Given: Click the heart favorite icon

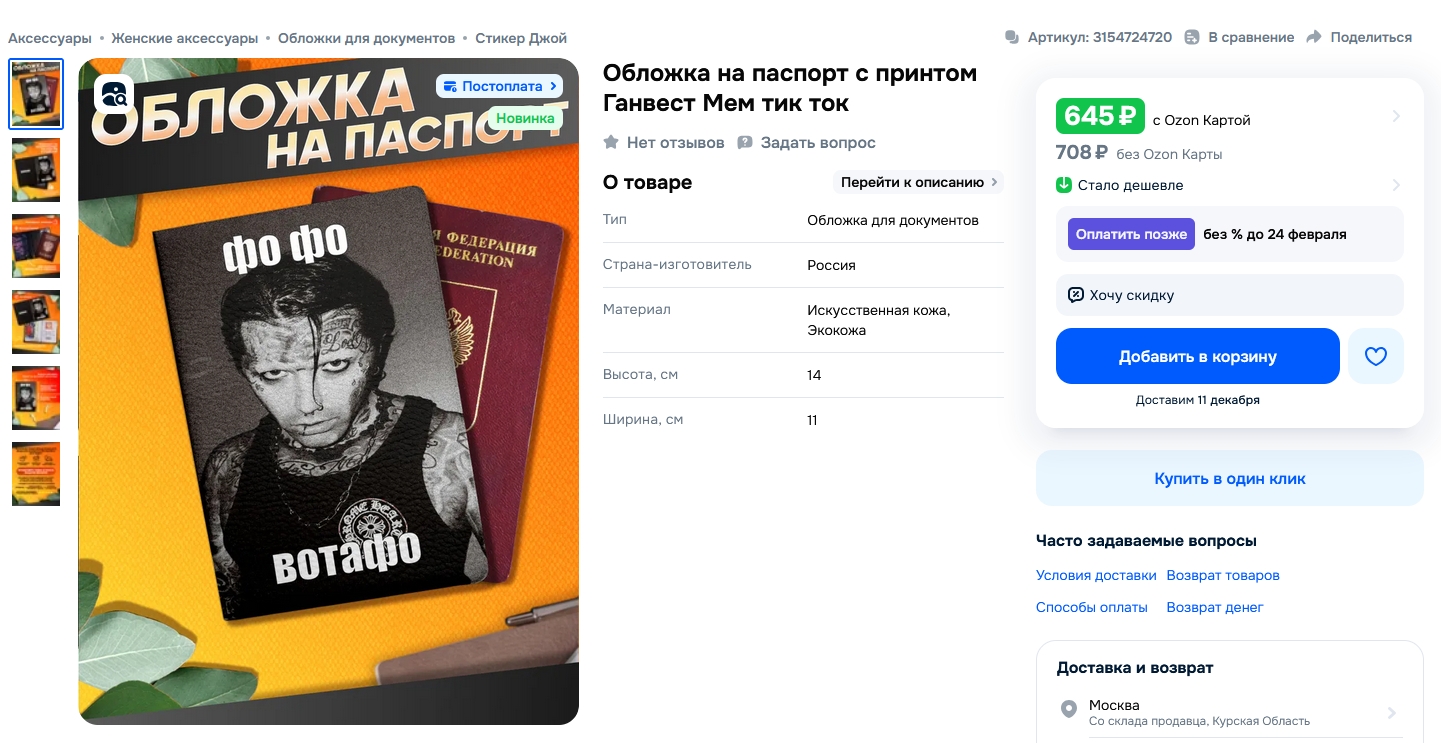Looking at the screenshot, I should [x=1376, y=356].
